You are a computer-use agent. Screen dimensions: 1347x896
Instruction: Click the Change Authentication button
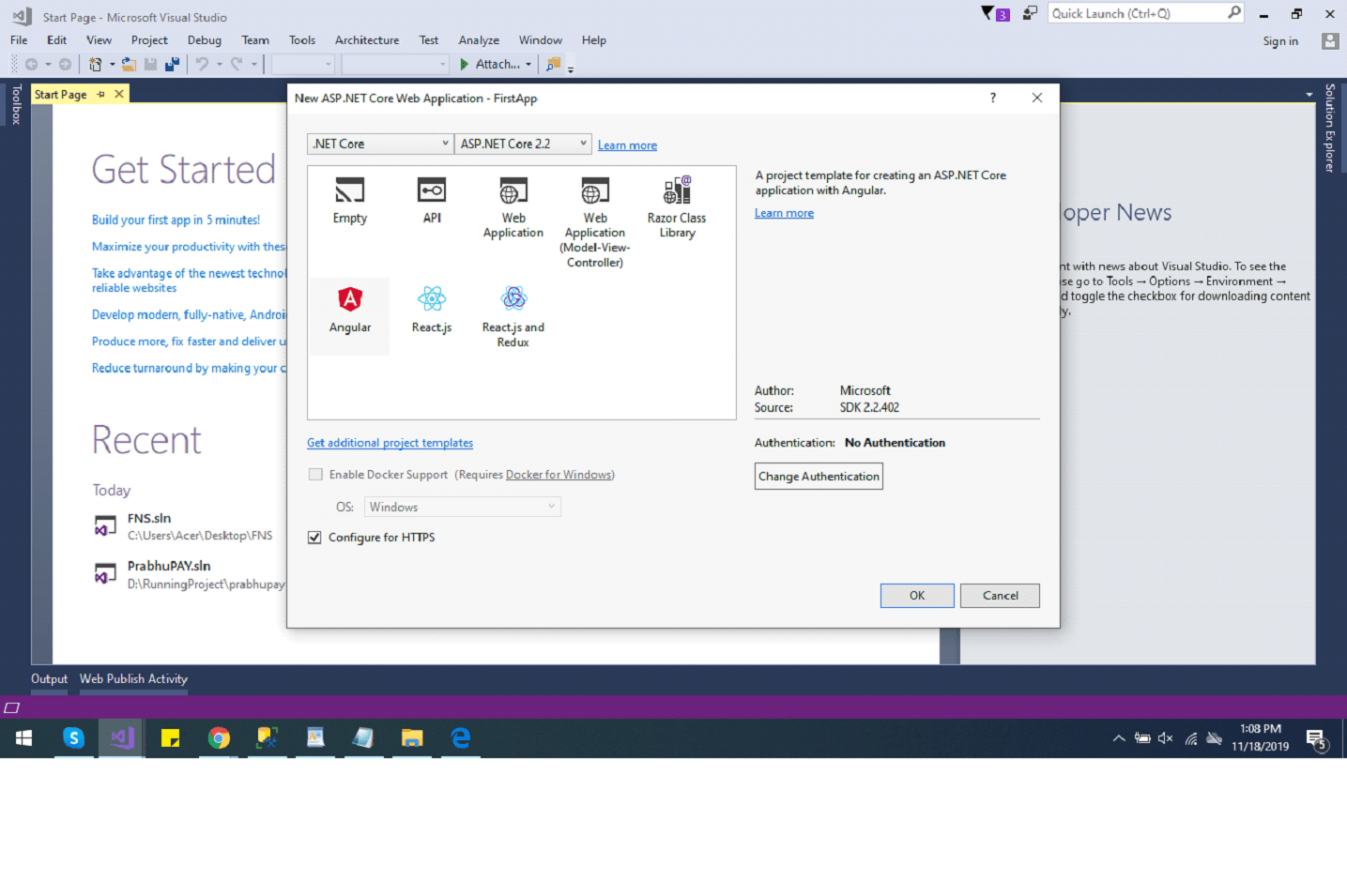(x=819, y=477)
